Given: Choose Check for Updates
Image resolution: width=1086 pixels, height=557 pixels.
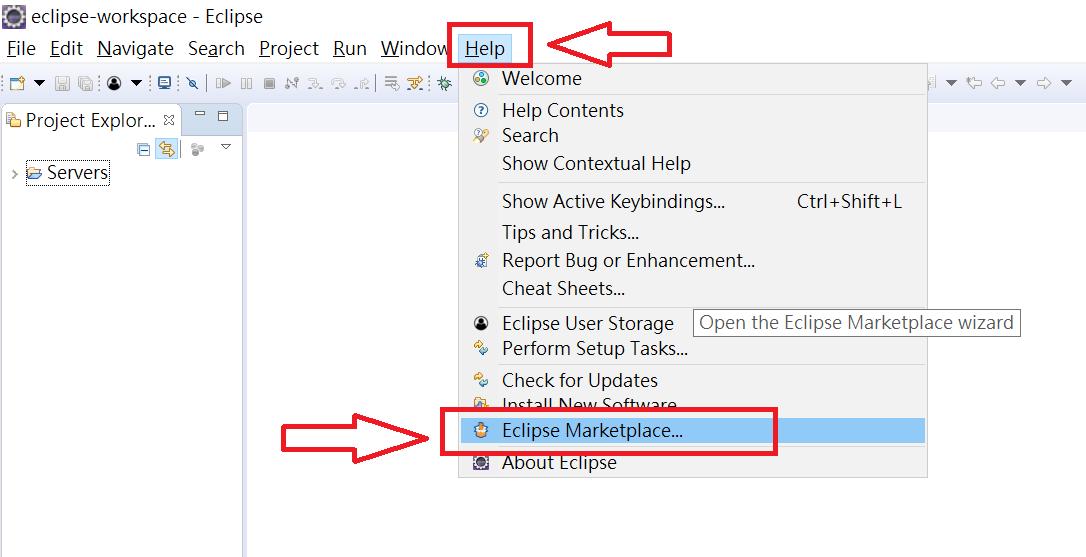Looking at the screenshot, I should tap(693, 380).
